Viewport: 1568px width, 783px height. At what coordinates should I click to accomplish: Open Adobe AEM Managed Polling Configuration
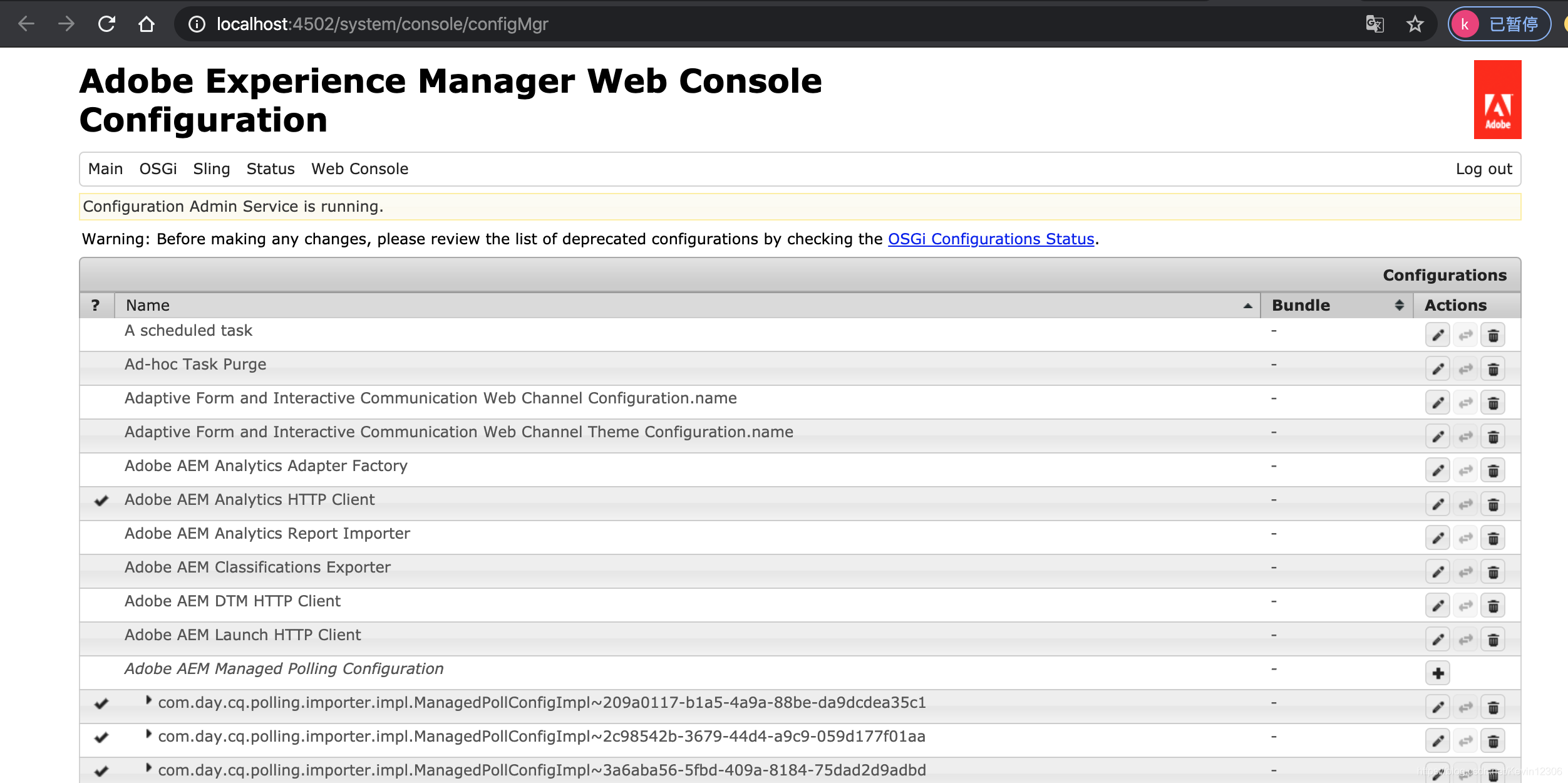click(x=284, y=669)
